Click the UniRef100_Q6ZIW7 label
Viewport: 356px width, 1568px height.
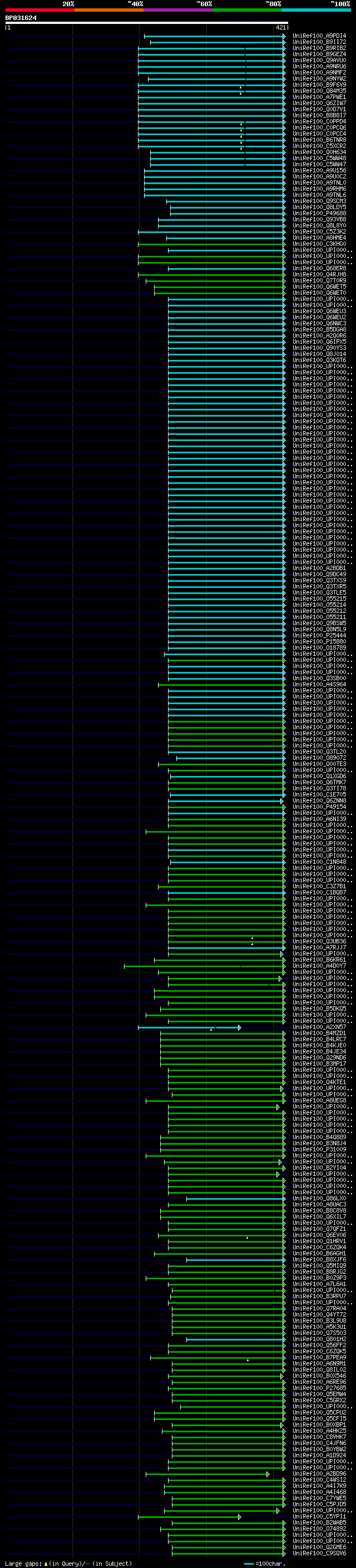point(319,103)
